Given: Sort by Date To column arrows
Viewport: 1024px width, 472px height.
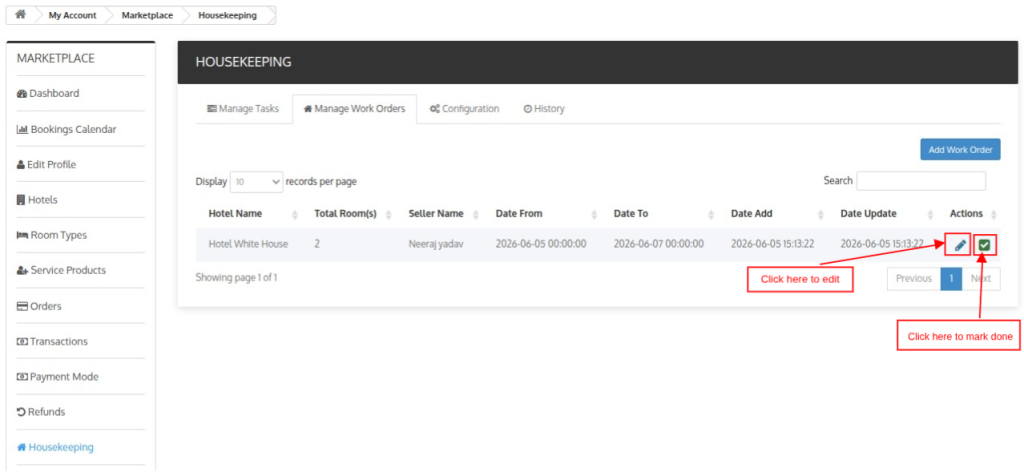Looking at the screenshot, I should click(x=711, y=214).
